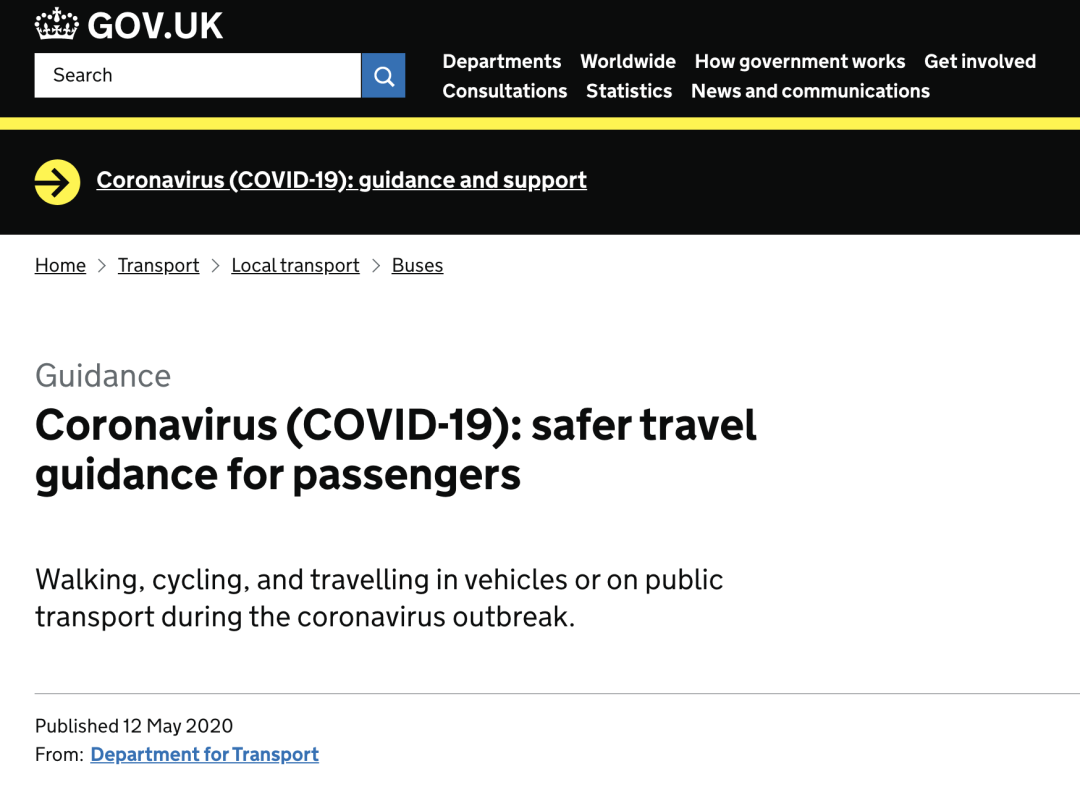Click the chevron after Home breadcrumb
The height and width of the screenshot is (798, 1080).
coord(102,266)
